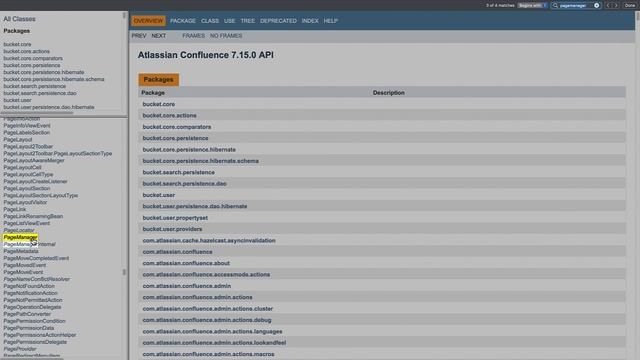
Task: Open com.atlassian.confluence.about package
Action: point(186,263)
